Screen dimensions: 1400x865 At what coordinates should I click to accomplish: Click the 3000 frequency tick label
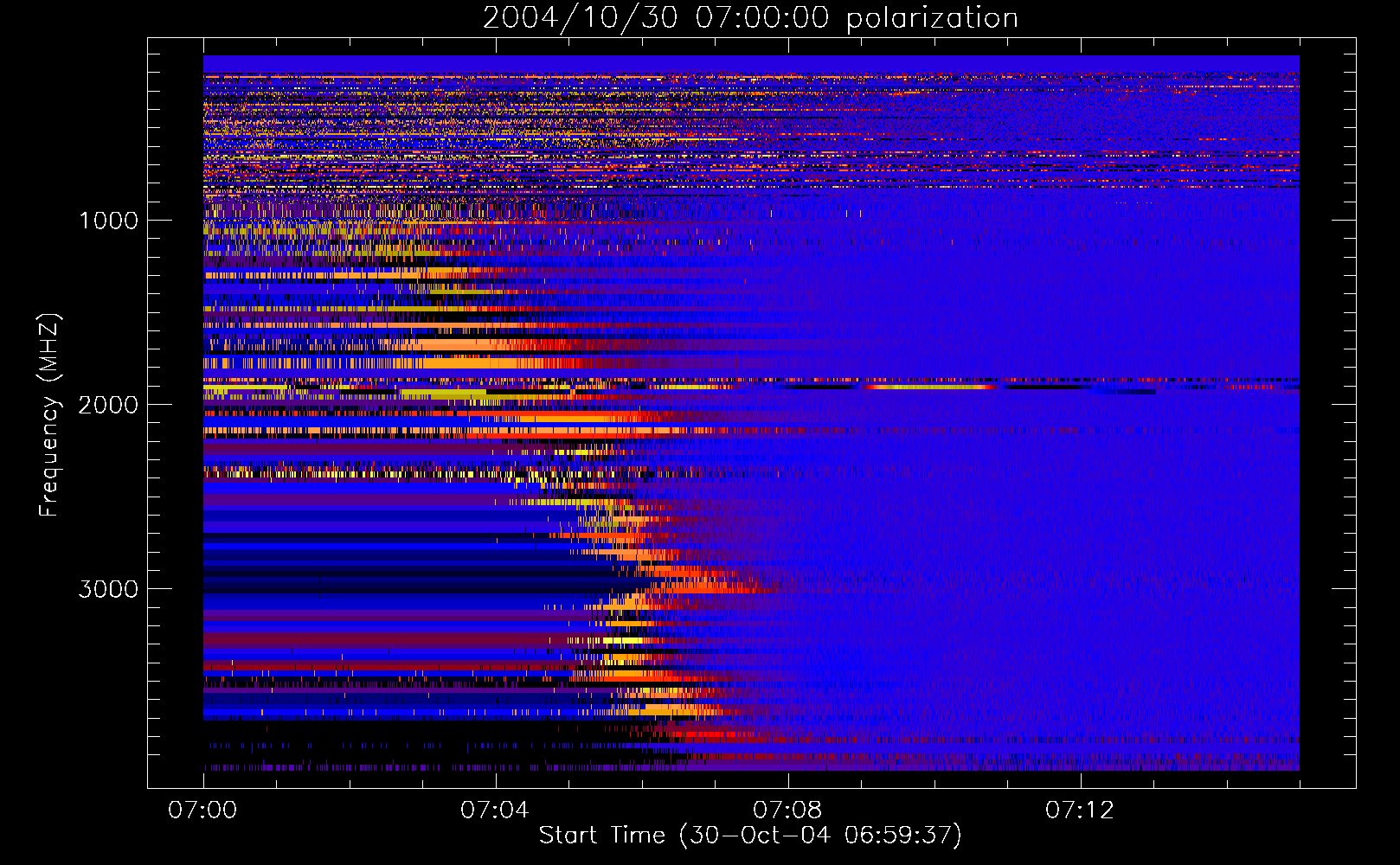click(108, 589)
